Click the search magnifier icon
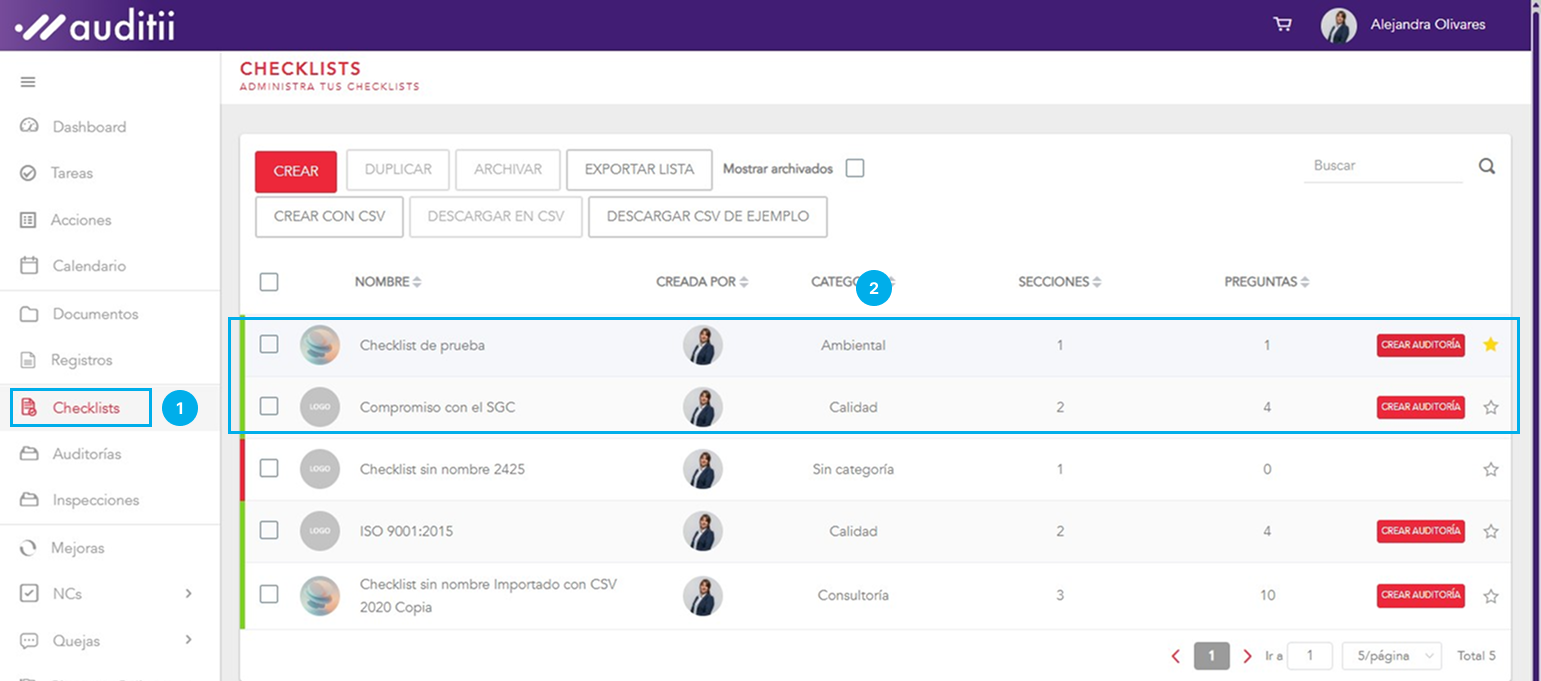This screenshot has height=681, width=1541. point(1487,167)
